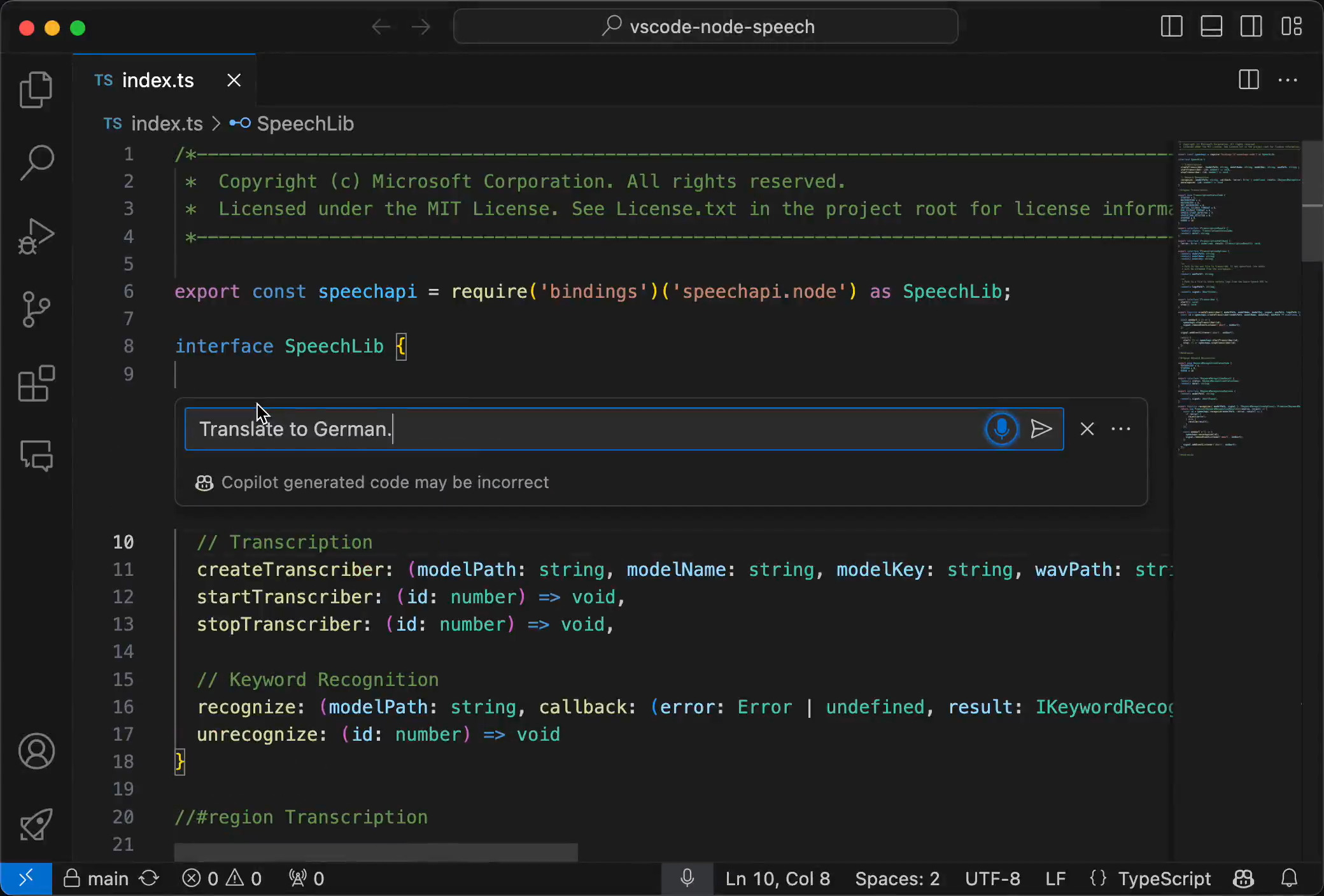Screen dimensions: 1324x896
Task: Change Spaces: 2 indentation setting
Action: click(x=897, y=879)
